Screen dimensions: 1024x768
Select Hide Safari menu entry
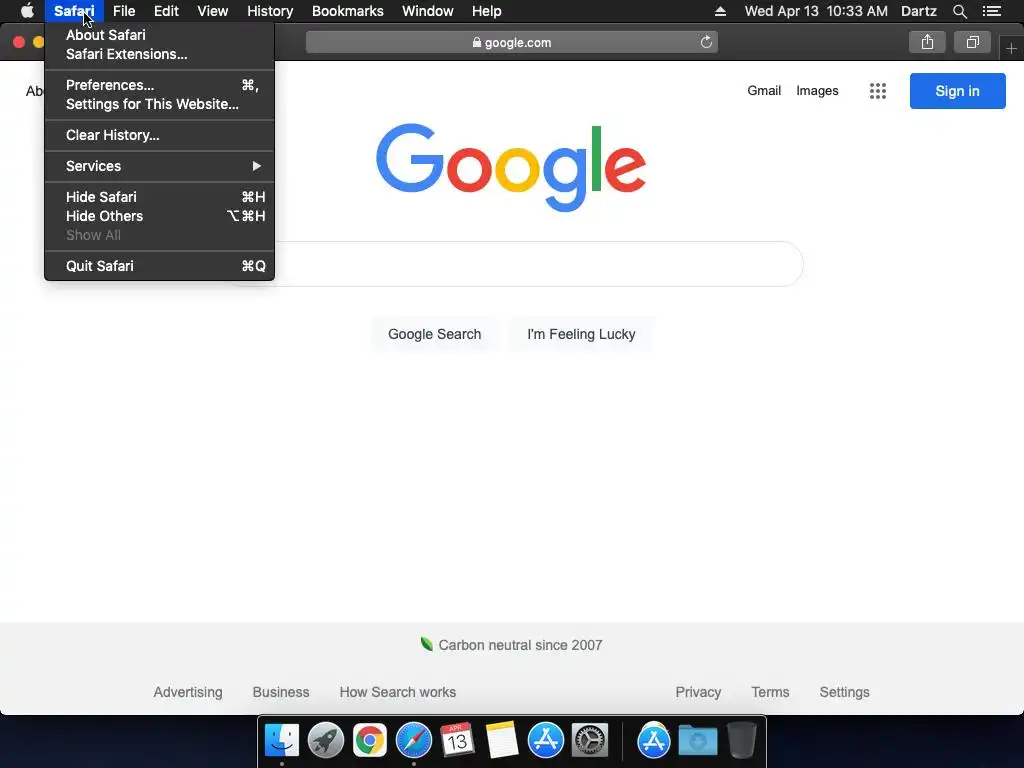[x=159, y=197]
